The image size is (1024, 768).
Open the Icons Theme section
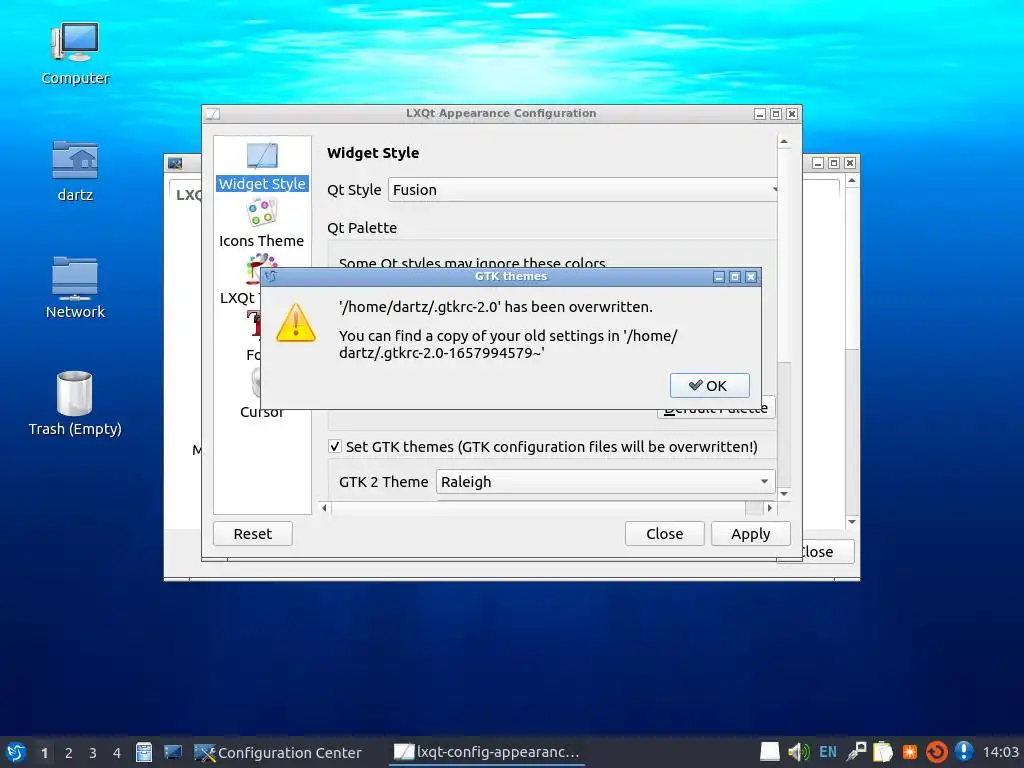(262, 224)
